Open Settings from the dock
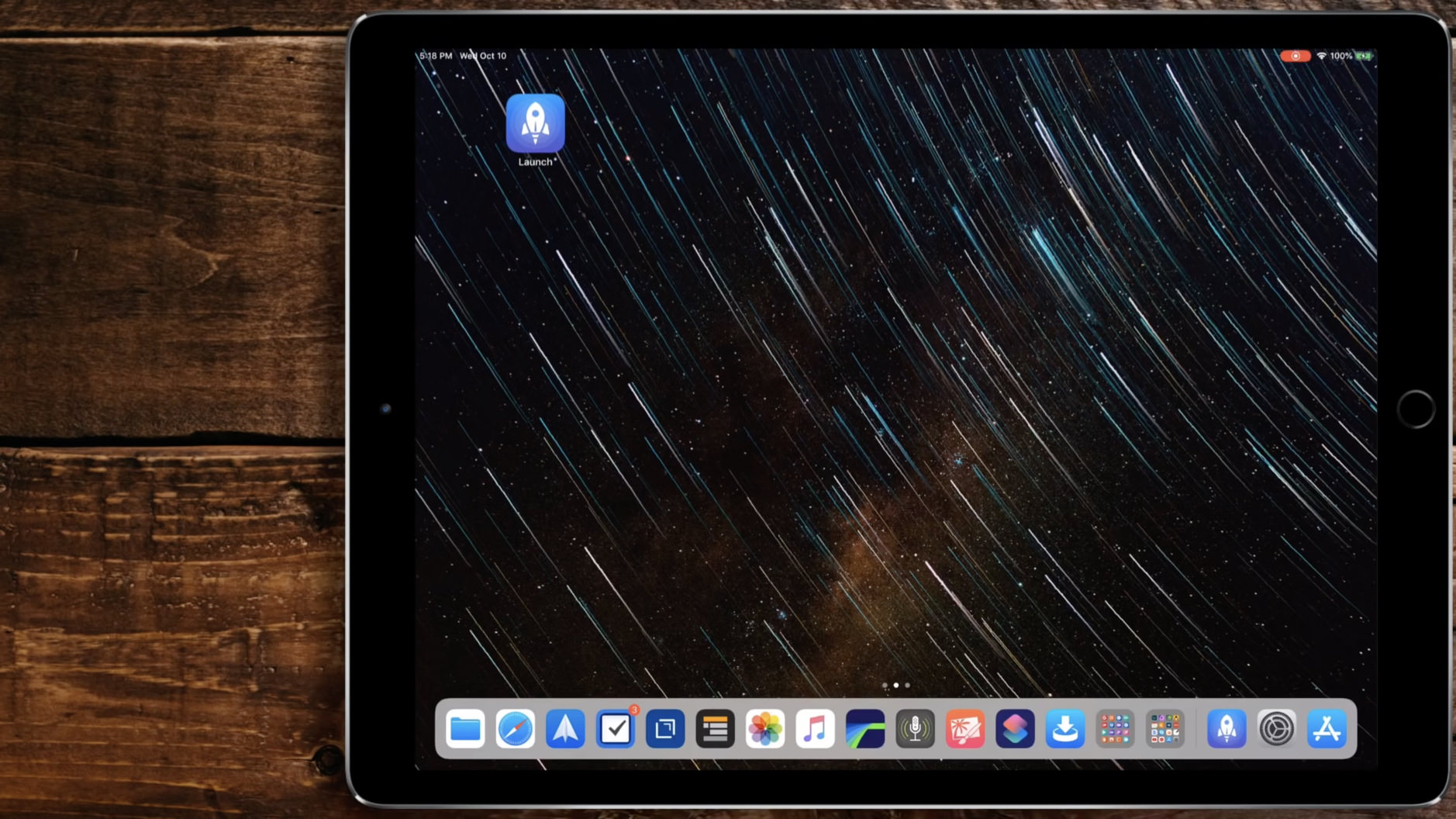The image size is (1456, 819). tap(1277, 729)
